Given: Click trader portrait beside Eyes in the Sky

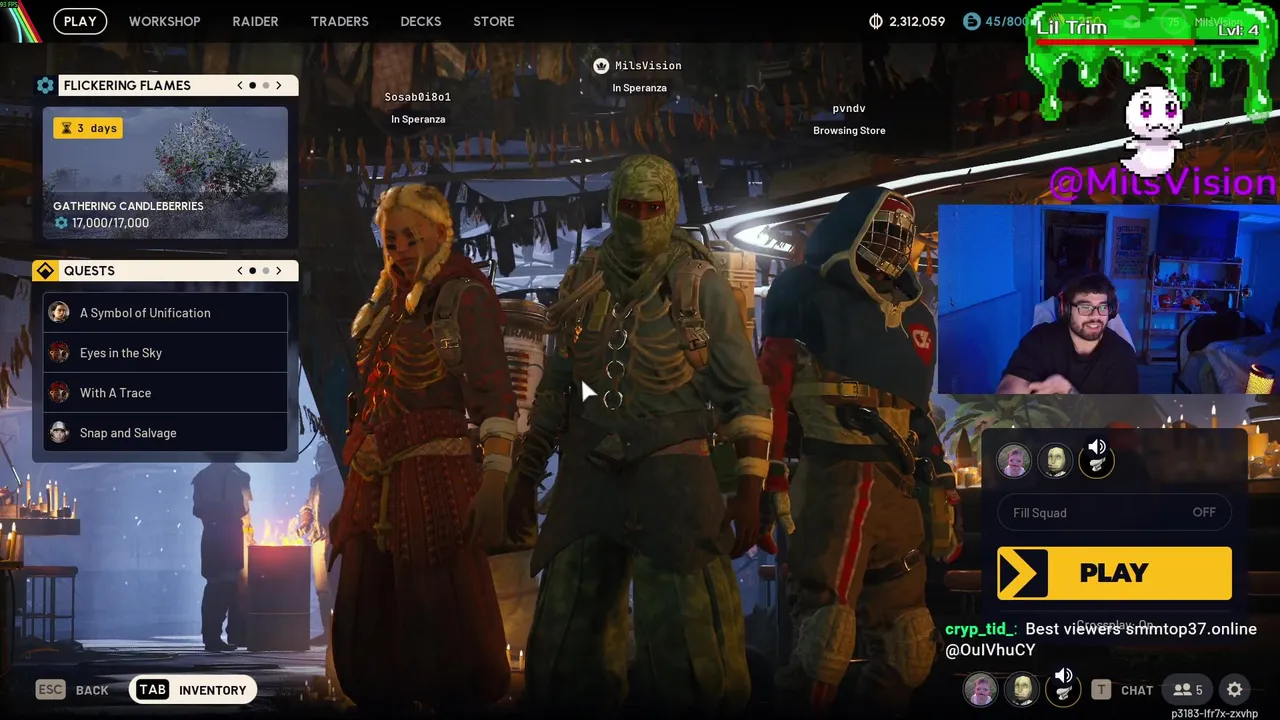Looking at the screenshot, I should point(60,353).
